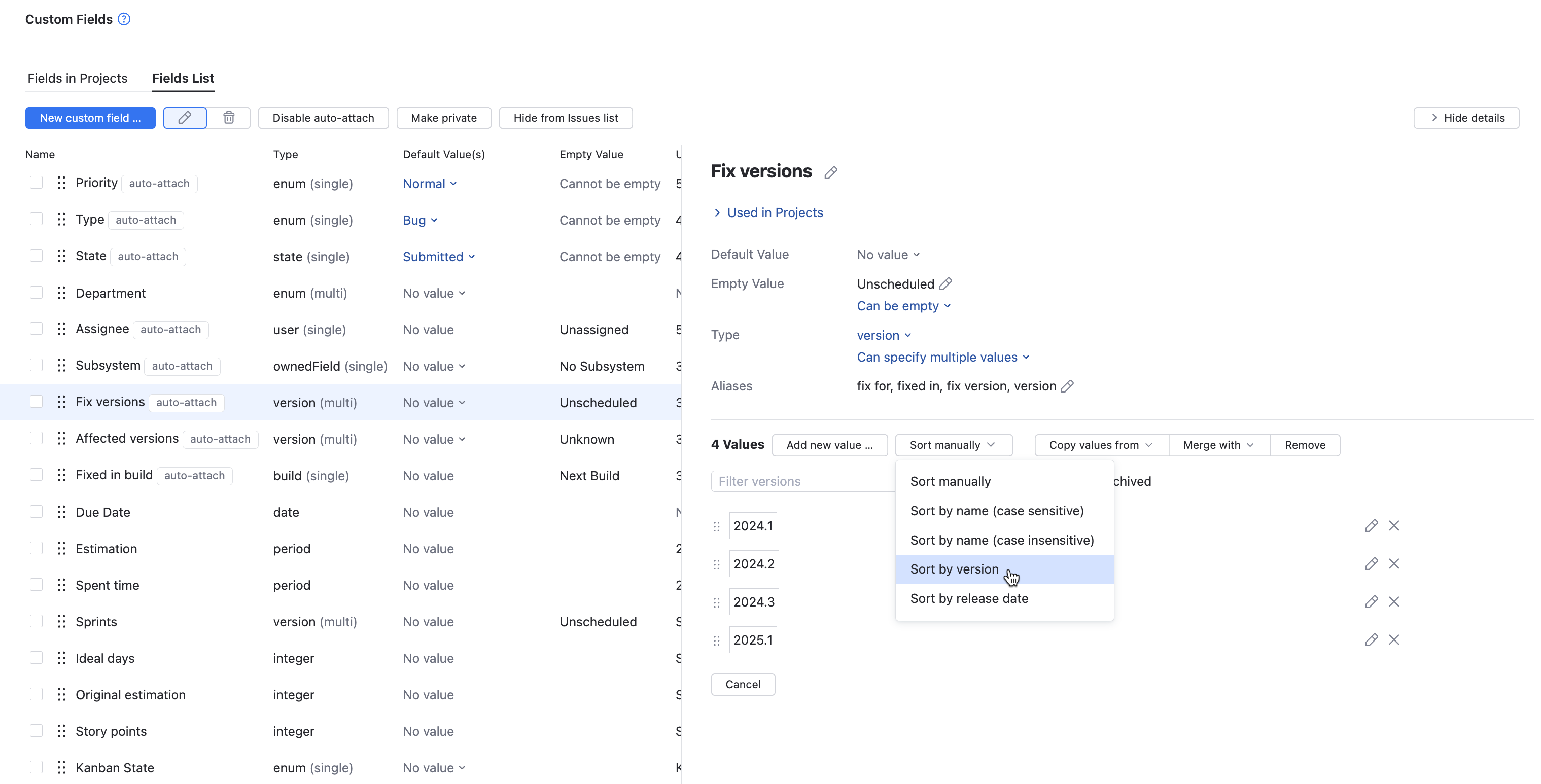Image resolution: width=1541 pixels, height=784 pixels.
Task: Open the Merge with dropdown
Action: point(1217,444)
